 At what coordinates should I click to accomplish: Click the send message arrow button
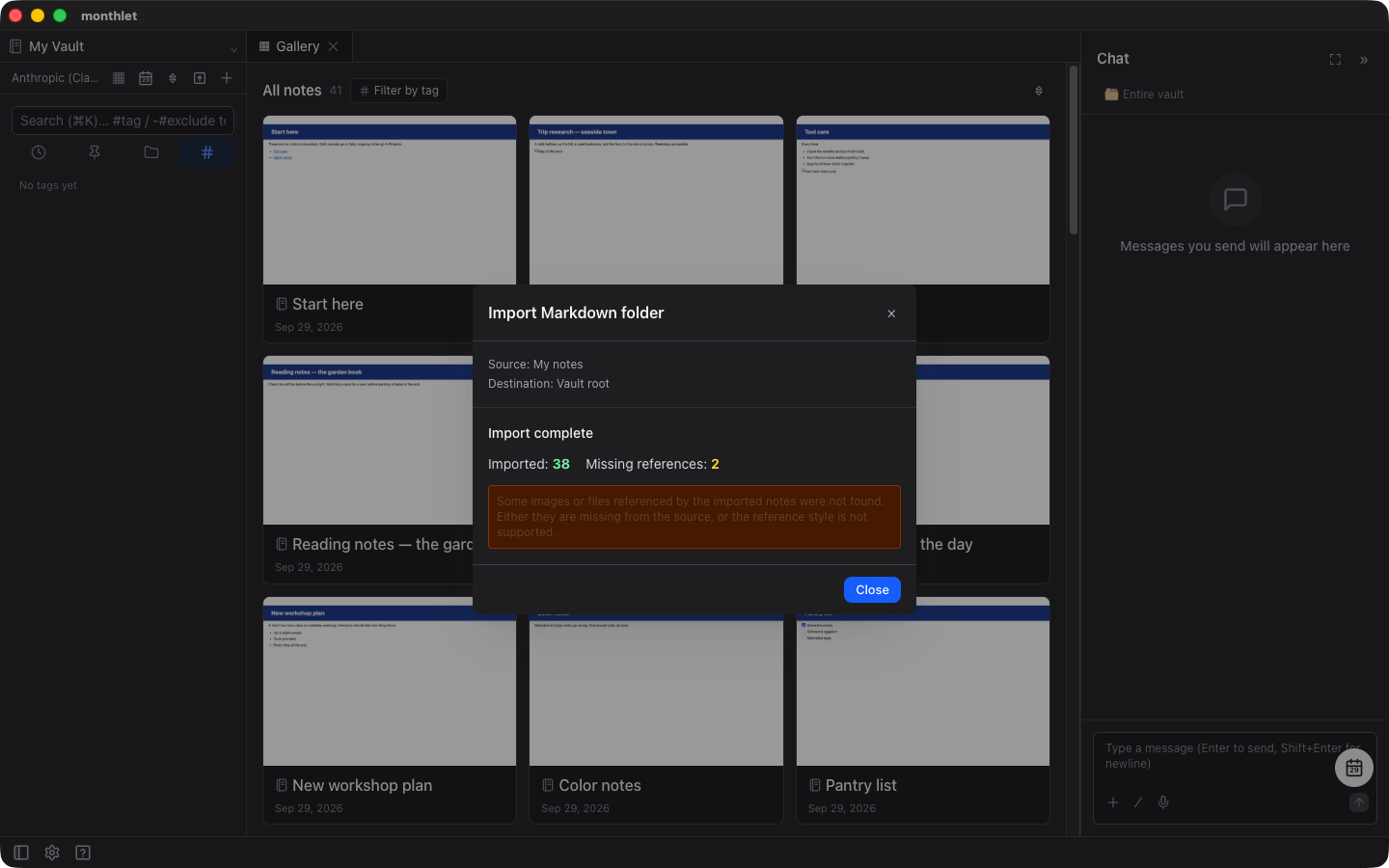[x=1359, y=802]
